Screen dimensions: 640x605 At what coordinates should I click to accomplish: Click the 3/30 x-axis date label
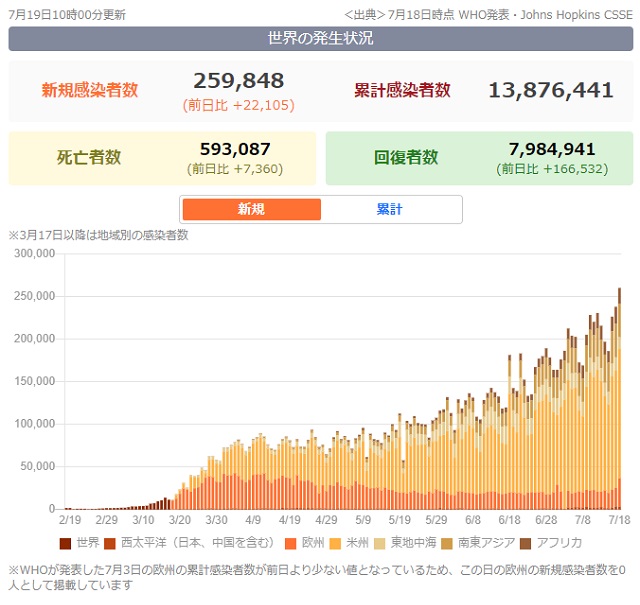(216, 520)
